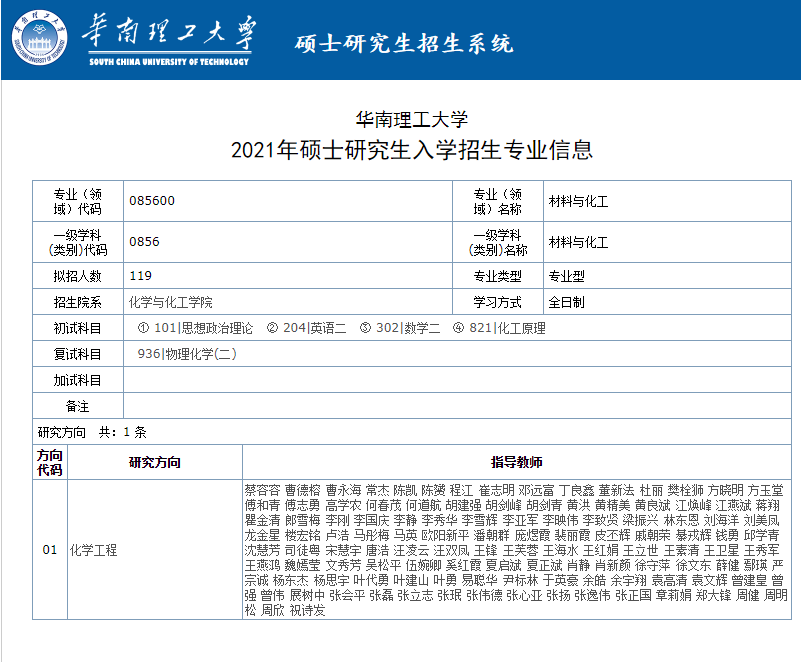Click the 全日制 study mode value

566,302
